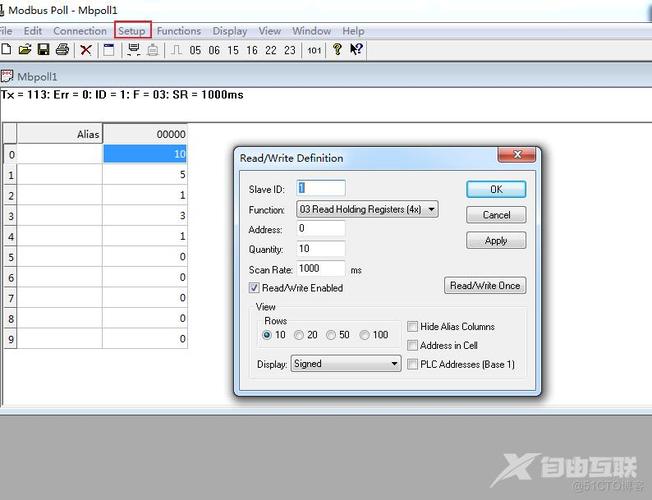
Task: Click the Apply button
Action: tap(496, 240)
